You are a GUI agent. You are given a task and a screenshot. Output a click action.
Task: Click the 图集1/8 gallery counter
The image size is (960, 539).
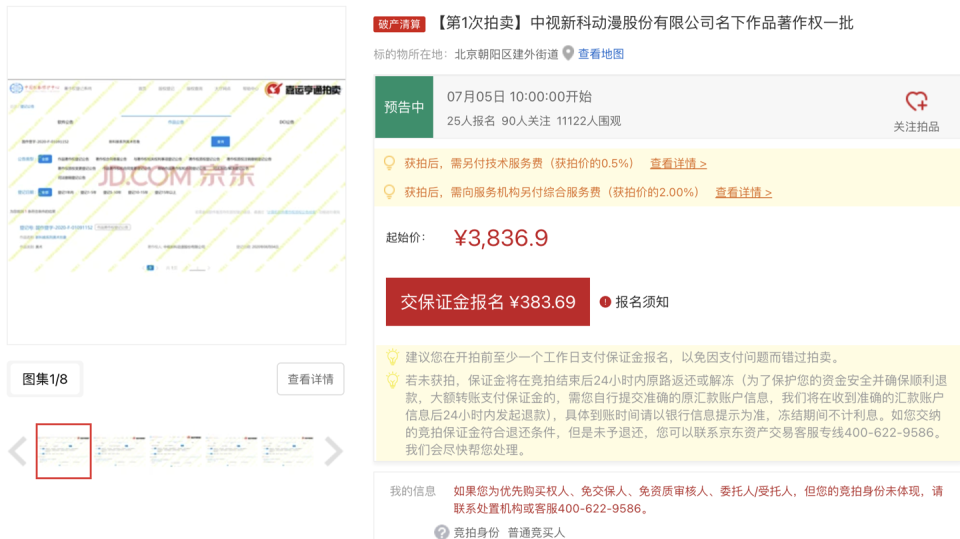click(x=45, y=379)
